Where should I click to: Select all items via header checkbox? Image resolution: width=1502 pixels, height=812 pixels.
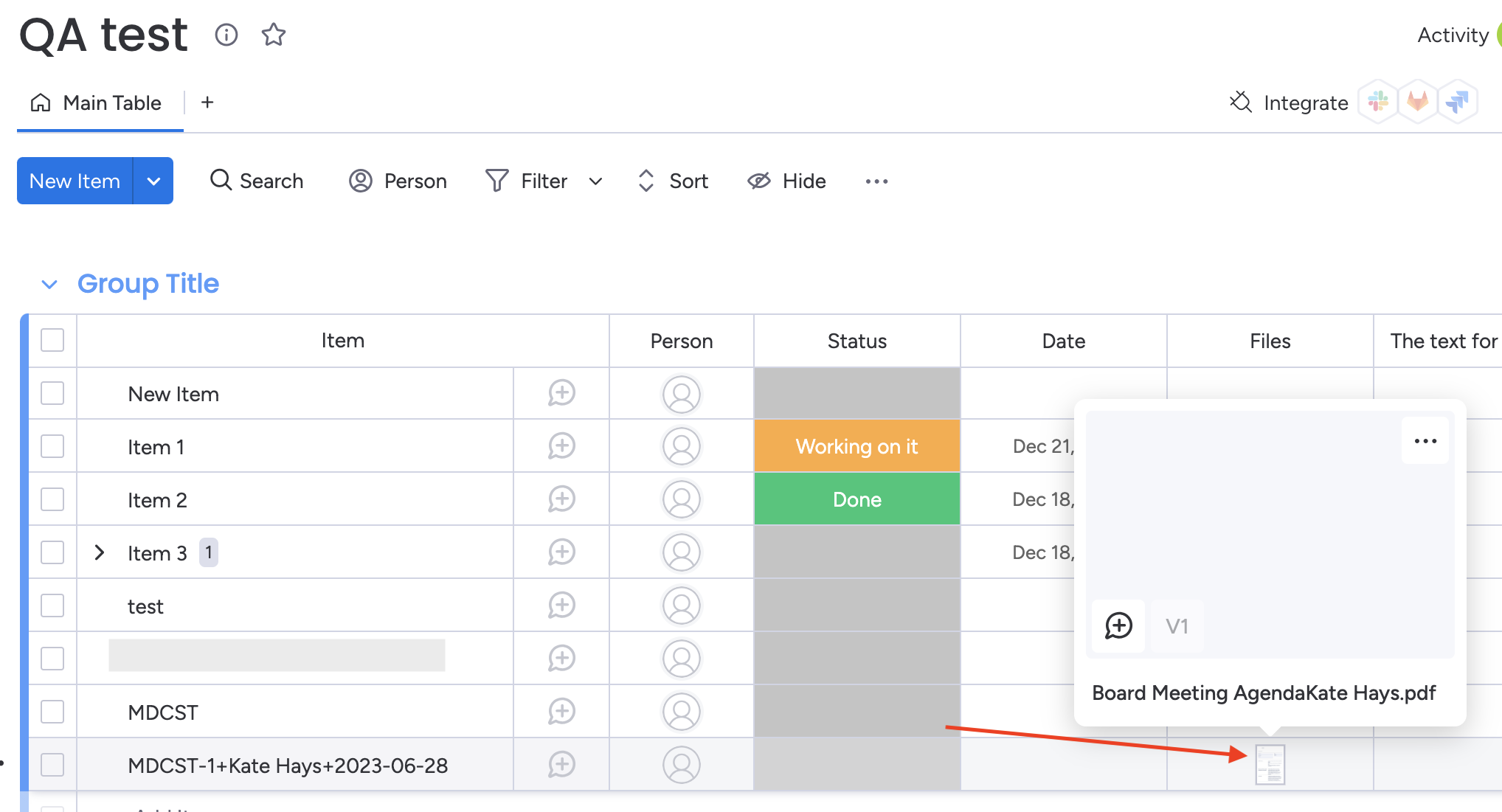52,340
